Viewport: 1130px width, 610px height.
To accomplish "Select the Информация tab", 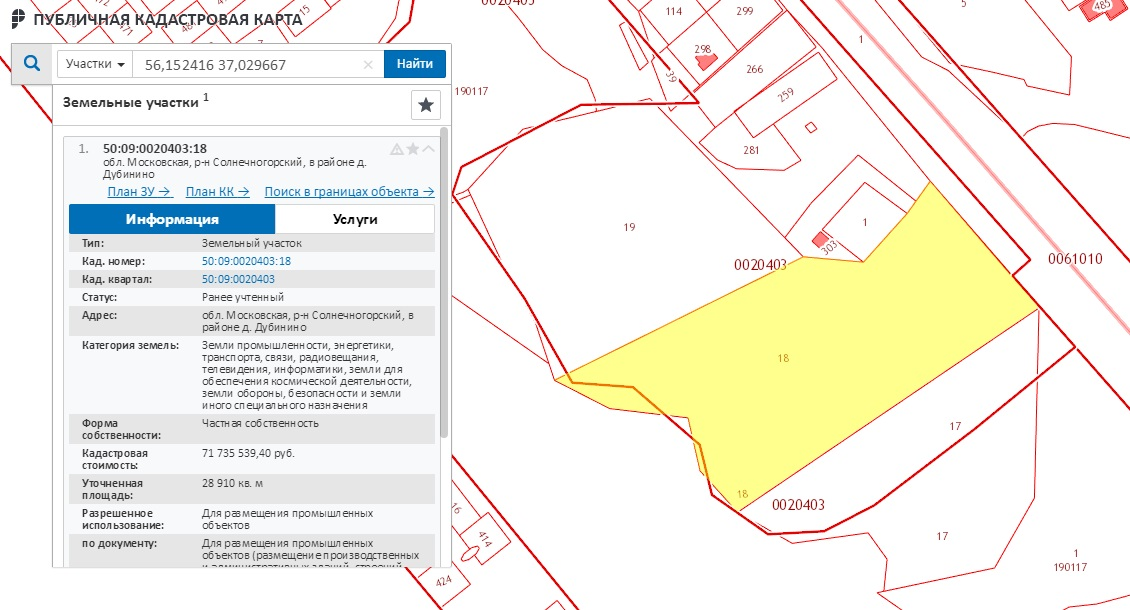I will tap(172, 219).
